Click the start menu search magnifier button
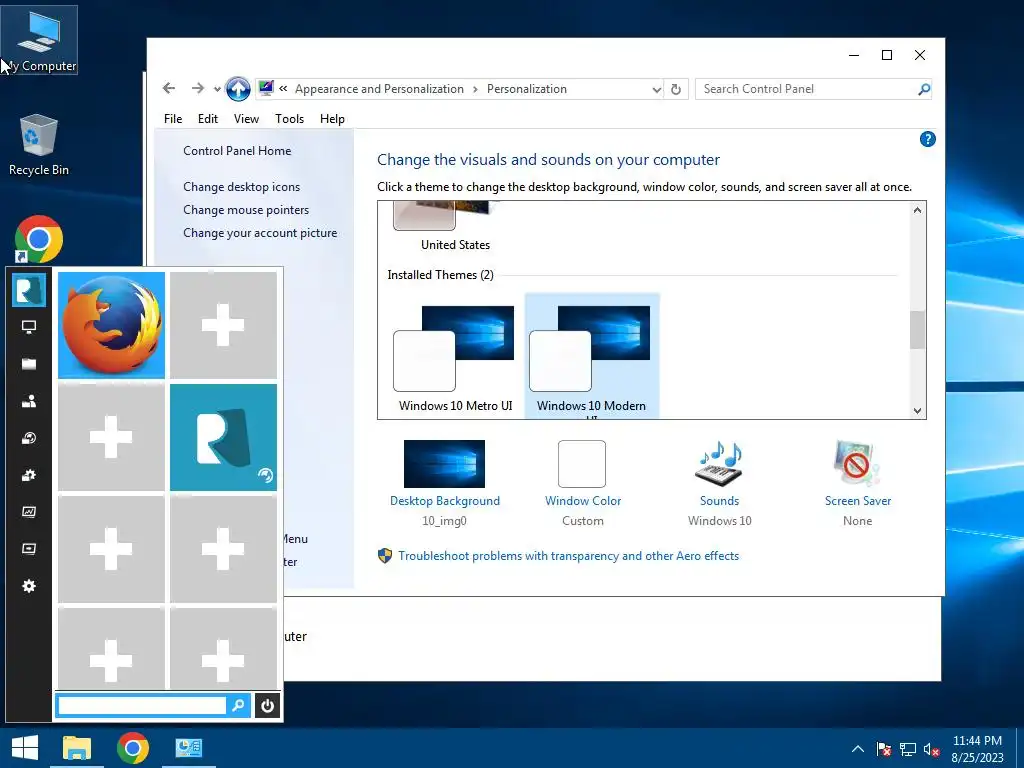The width and height of the screenshot is (1024, 768). (x=238, y=705)
